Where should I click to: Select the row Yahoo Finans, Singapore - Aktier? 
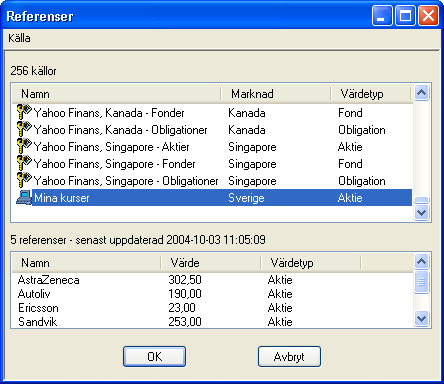(212, 147)
